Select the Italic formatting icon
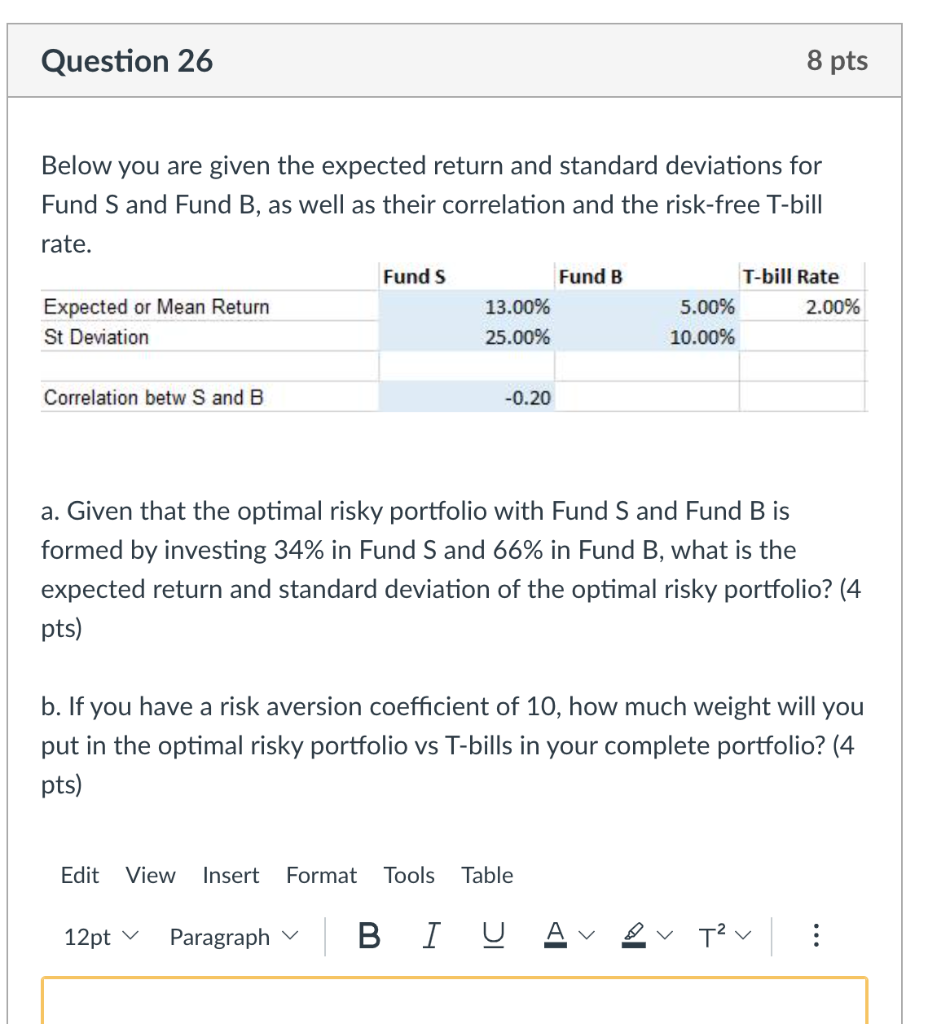This screenshot has height=1024, width=928. pyautogui.click(x=431, y=936)
